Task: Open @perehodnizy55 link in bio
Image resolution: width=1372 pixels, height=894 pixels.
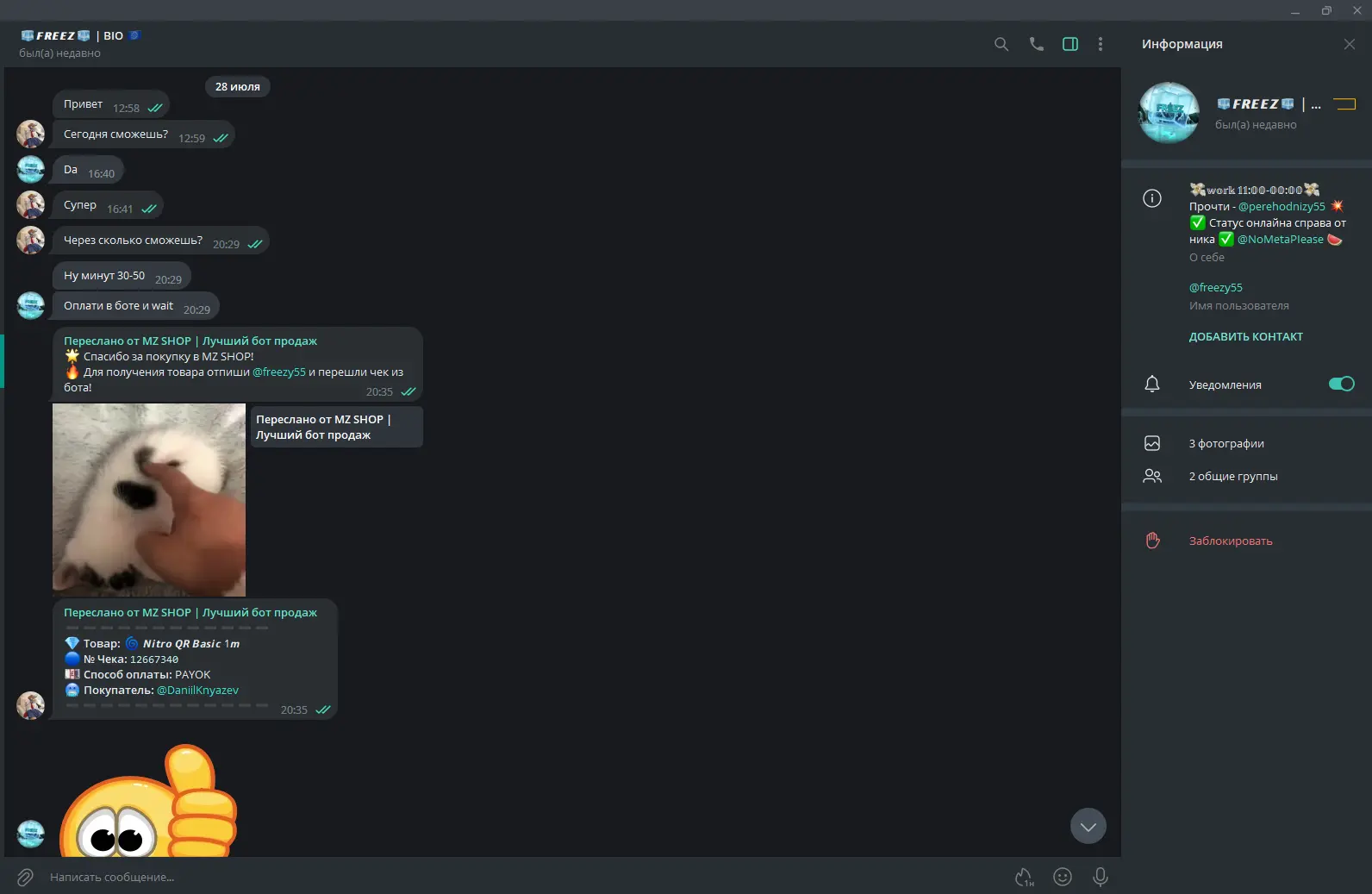Action: pyautogui.click(x=1282, y=206)
